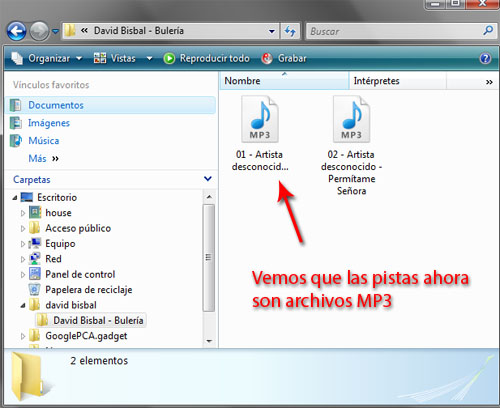
Task: Select the house folder
Action: coord(58,213)
